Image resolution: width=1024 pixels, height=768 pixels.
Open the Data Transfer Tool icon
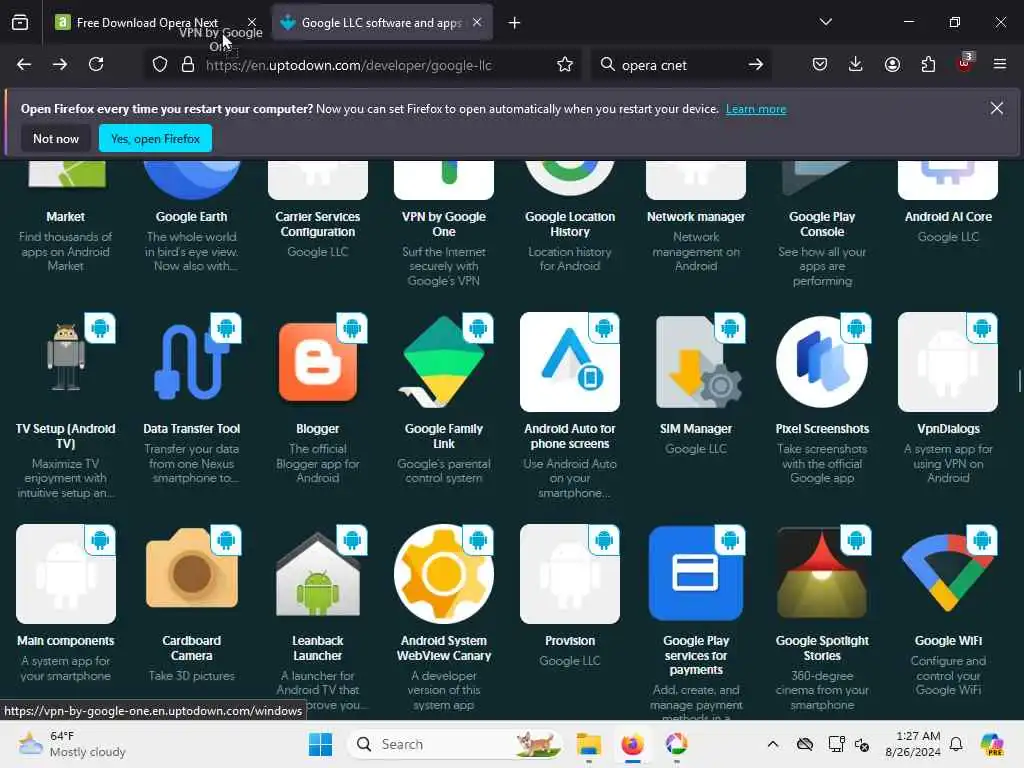click(191, 362)
